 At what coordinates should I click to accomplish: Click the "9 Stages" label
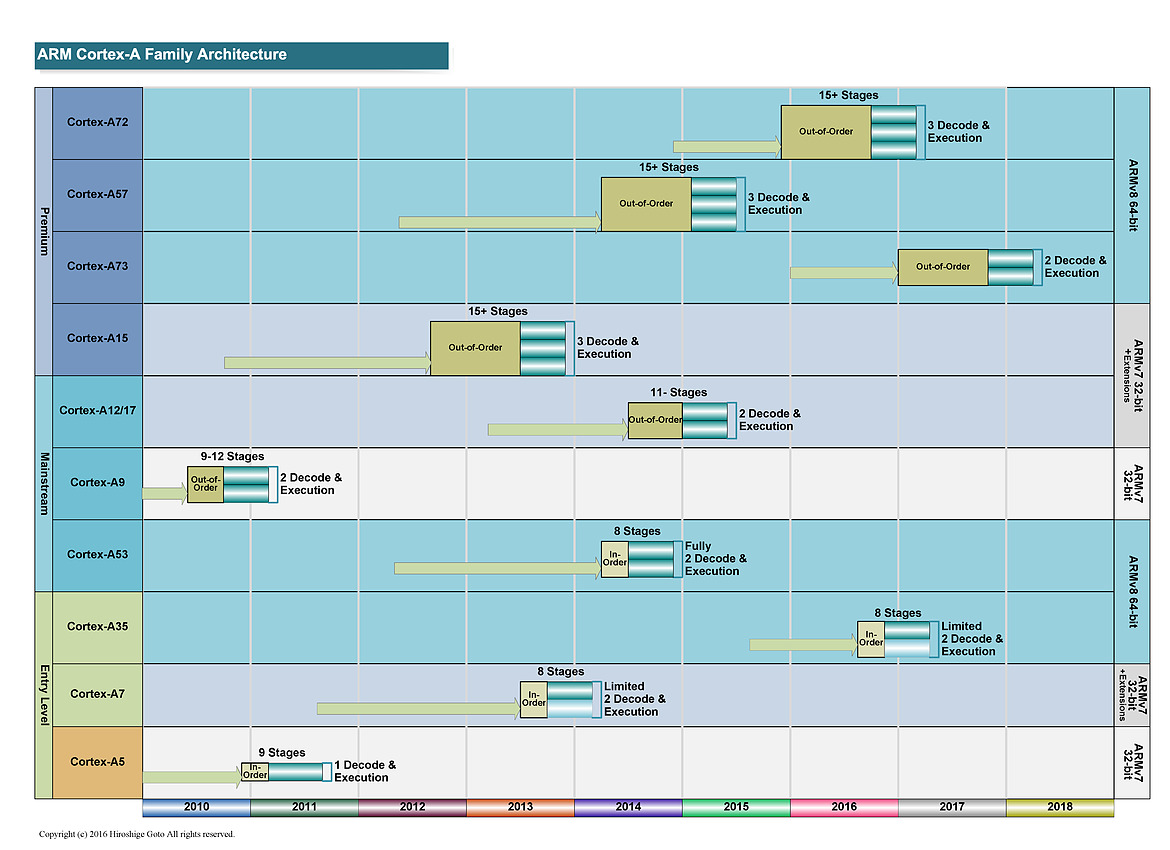282,753
